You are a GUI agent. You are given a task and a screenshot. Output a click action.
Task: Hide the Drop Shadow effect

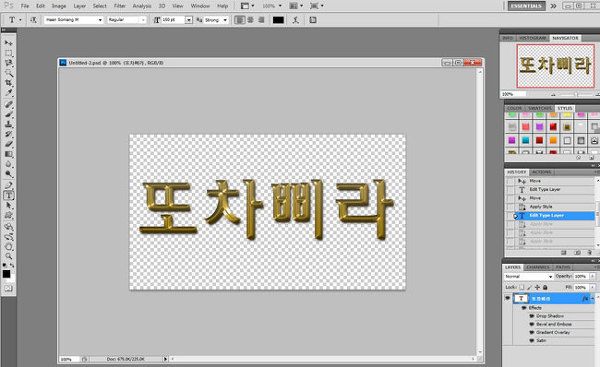pos(532,316)
